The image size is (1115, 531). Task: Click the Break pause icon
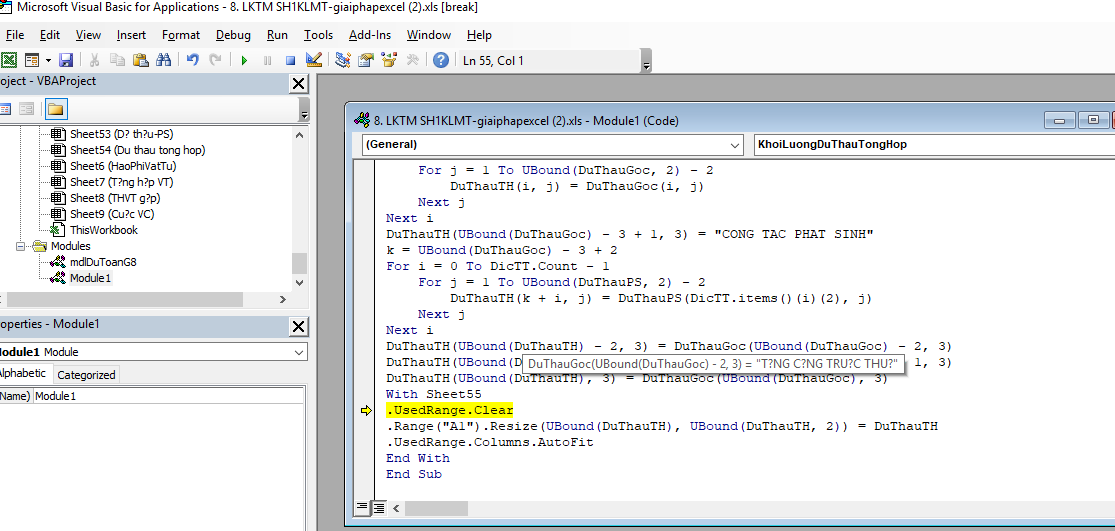[267, 60]
